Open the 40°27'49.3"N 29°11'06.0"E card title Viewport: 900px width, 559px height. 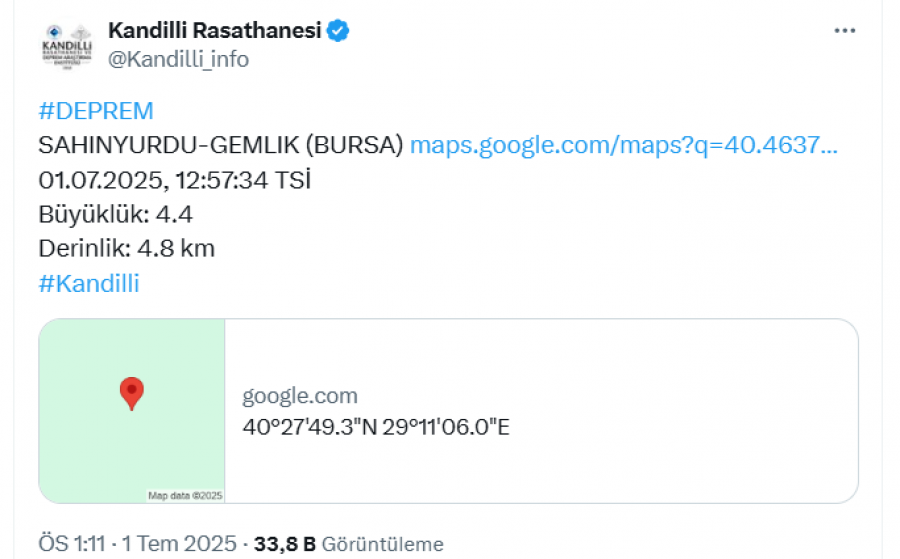tap(376, 427)
